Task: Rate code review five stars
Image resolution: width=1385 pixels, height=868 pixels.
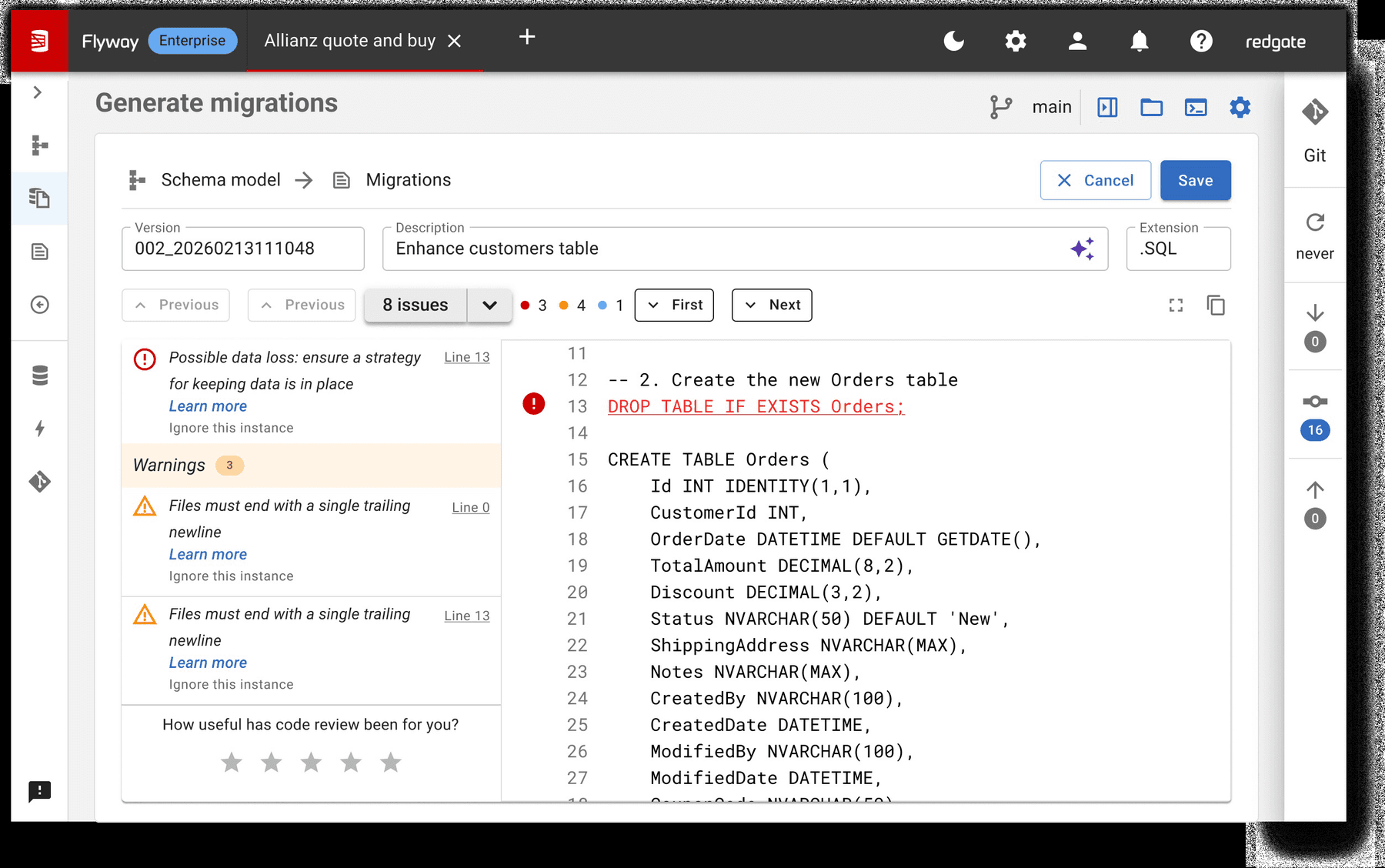Action: pos(391,762)
